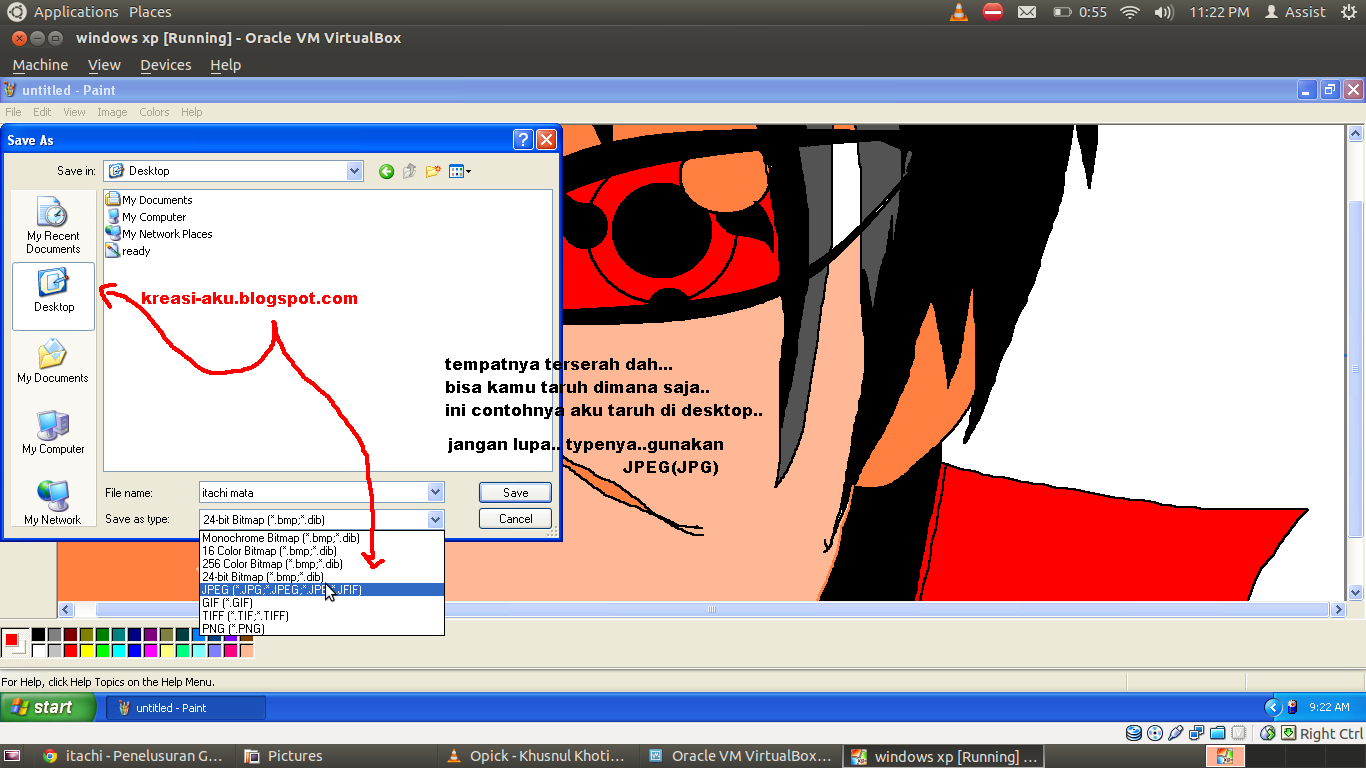This screenshot has width=1366, height=768.
Task: Pick the black color swatch
Action: click(38, 634)
